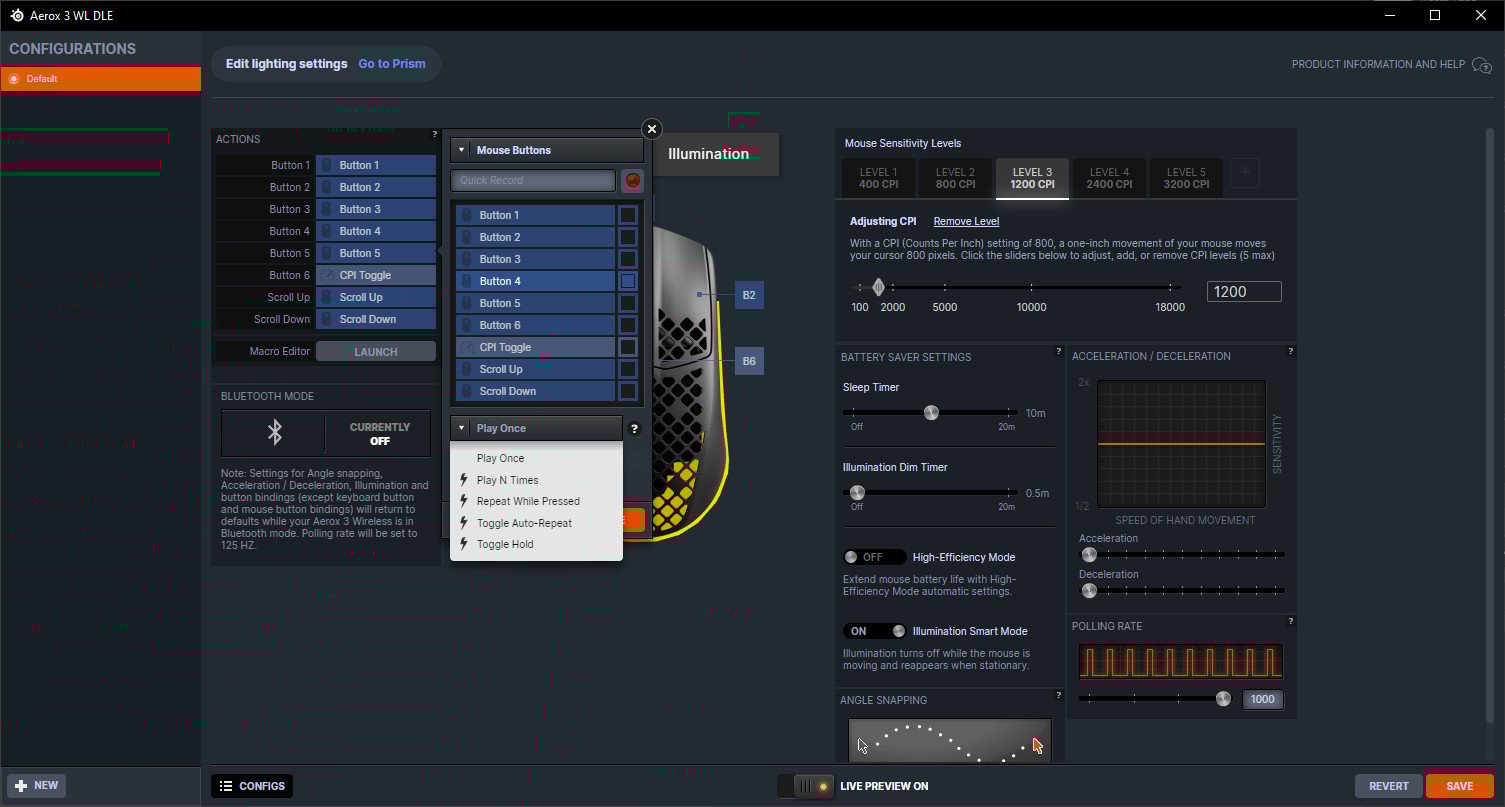Click Go to Prism link
Viewport: 1505px width, 807px height.
392,64
